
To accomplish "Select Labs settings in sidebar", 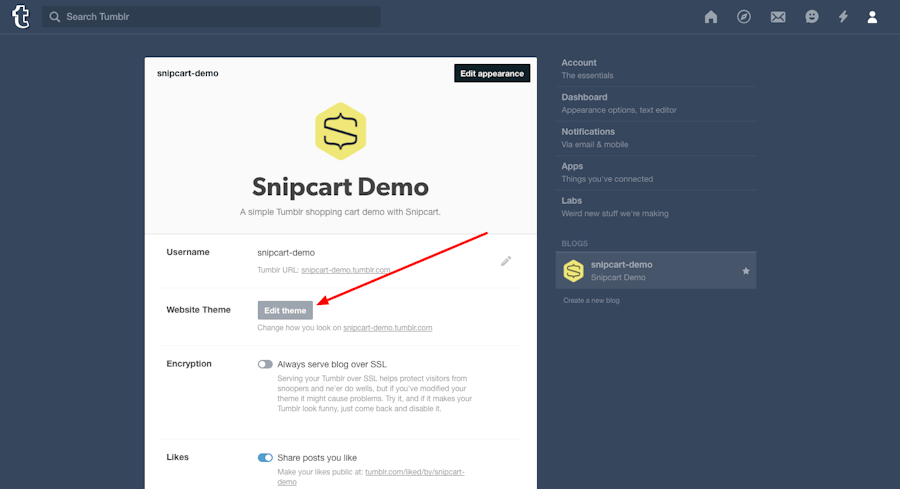I will pos(655,207).
